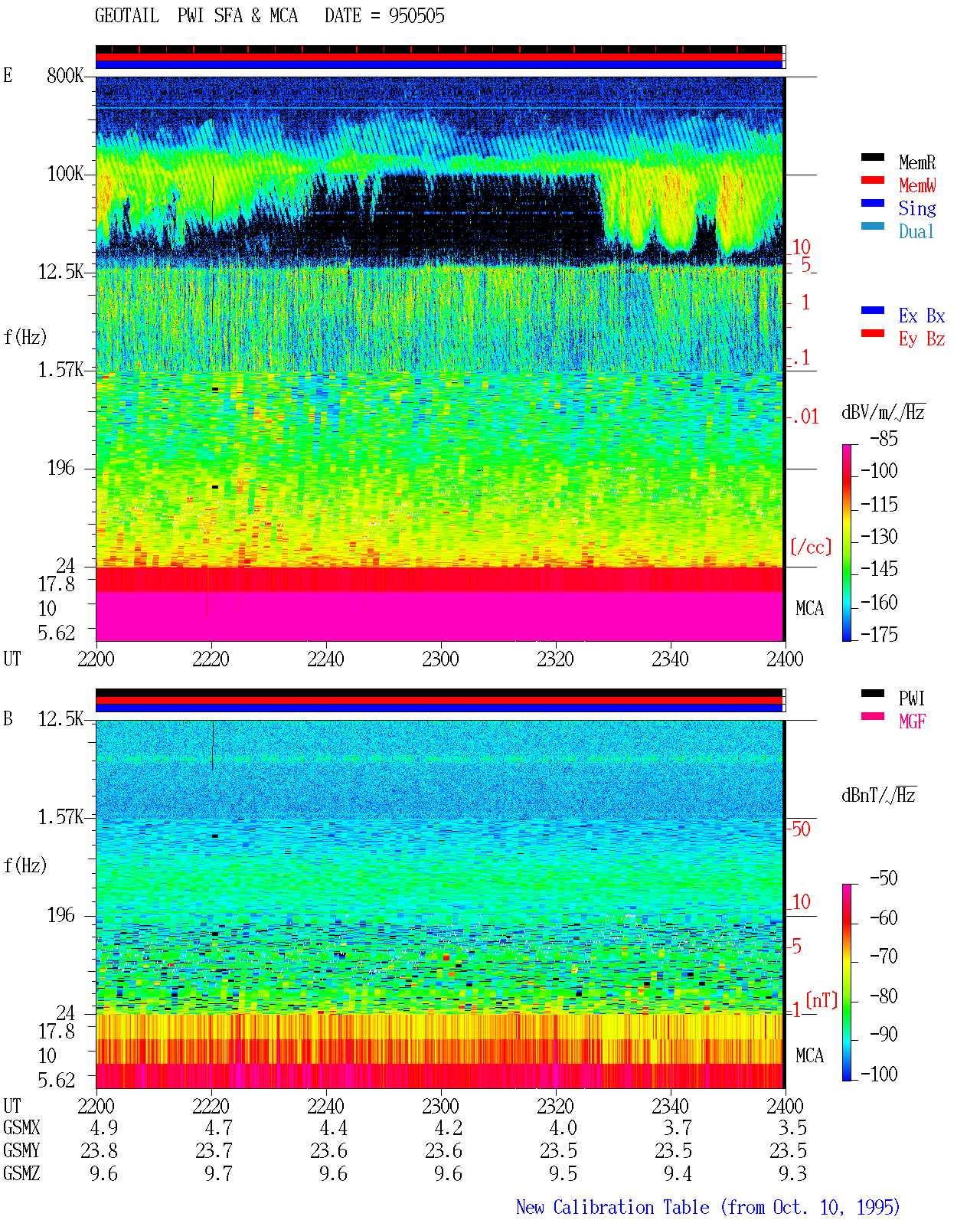
Task: Click the MCA label beside the B panel
Action: 809,1055
